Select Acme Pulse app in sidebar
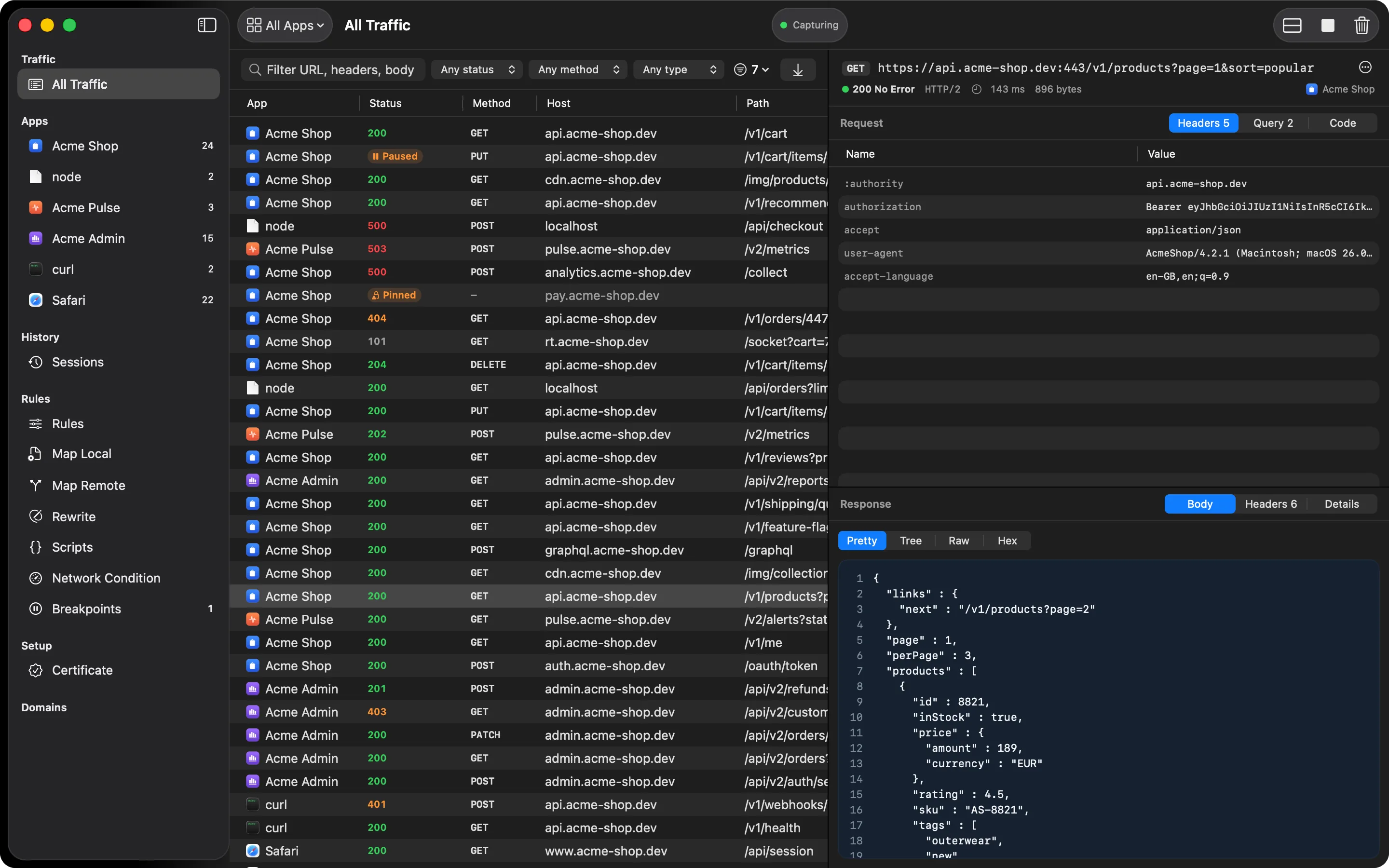This screenshot has height=868, width=1389. click(x=119, y=208)
